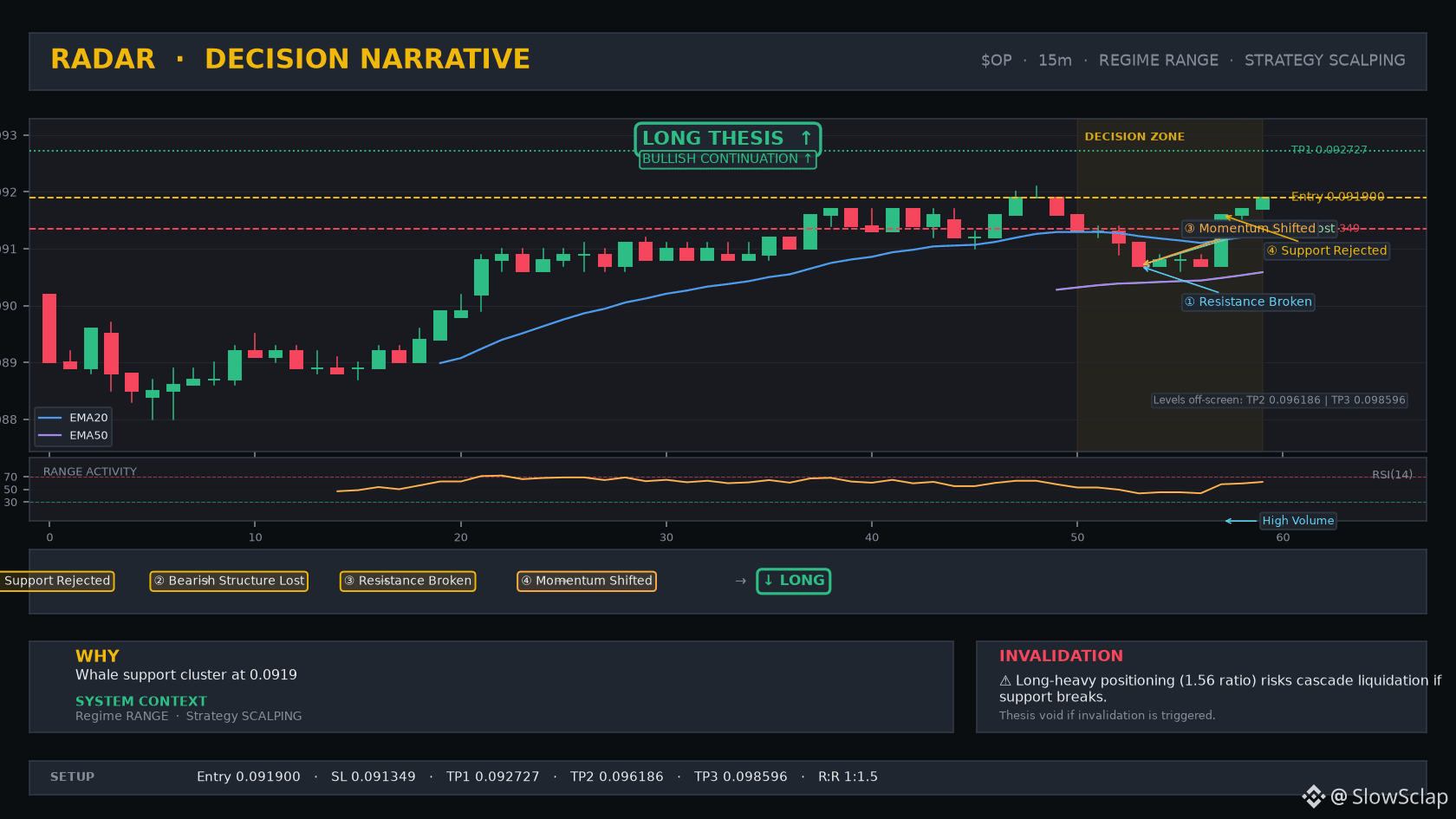Image resolution: width=1456 pixels, height=819 pixels.
Task: Click the TP1 0.092727 line label on the chart
Action: coord(1329,150)
